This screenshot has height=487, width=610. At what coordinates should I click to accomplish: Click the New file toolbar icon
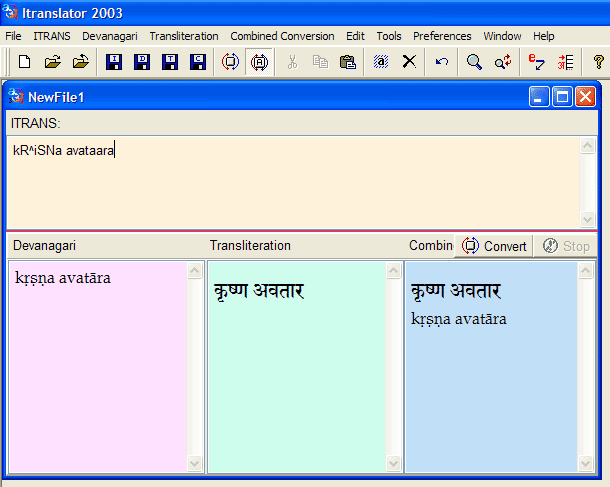click(24, 62)
